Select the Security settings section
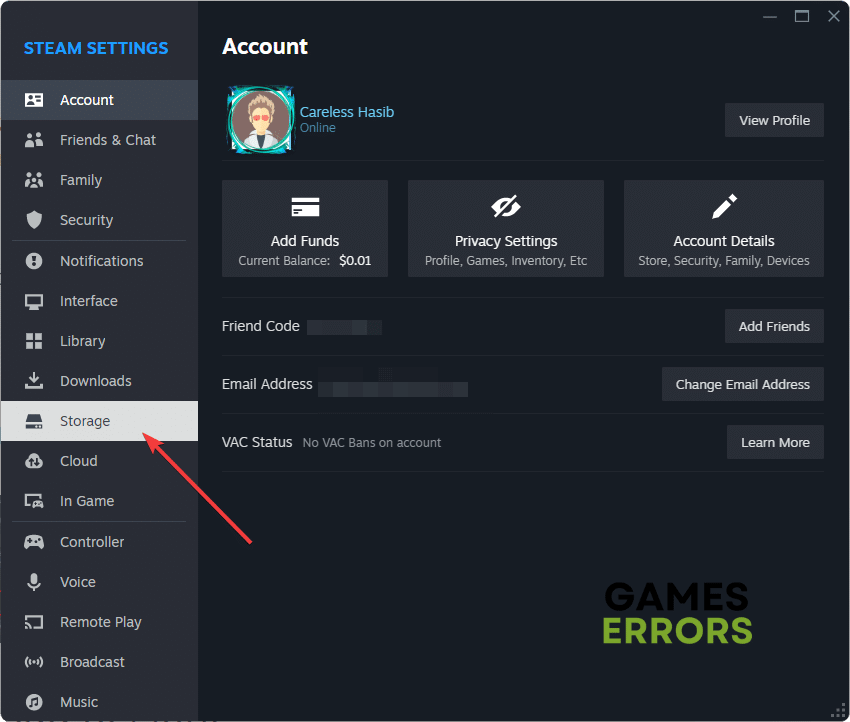Viewport: 850px width, 722px height. [x=100, y=220]
